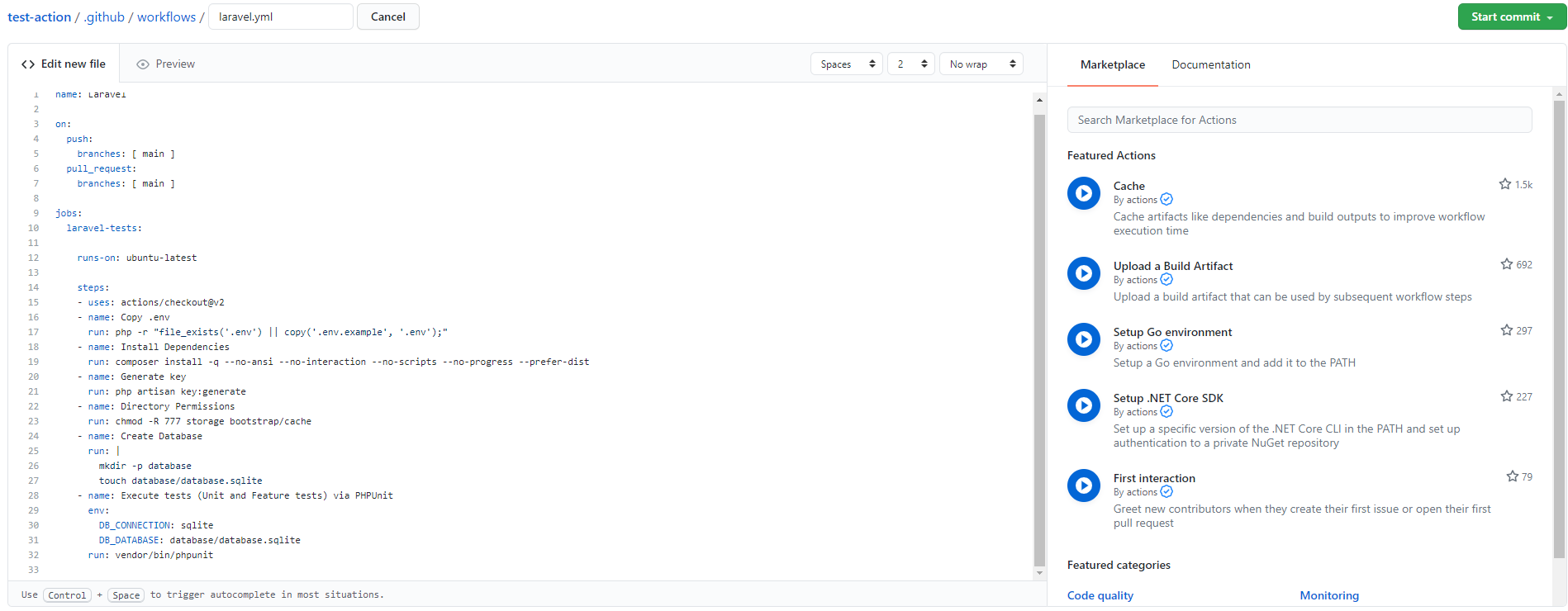This screenshot has width=1568, height=611.
Task: Click the Cache action play icon
Action: point(1083,193)
